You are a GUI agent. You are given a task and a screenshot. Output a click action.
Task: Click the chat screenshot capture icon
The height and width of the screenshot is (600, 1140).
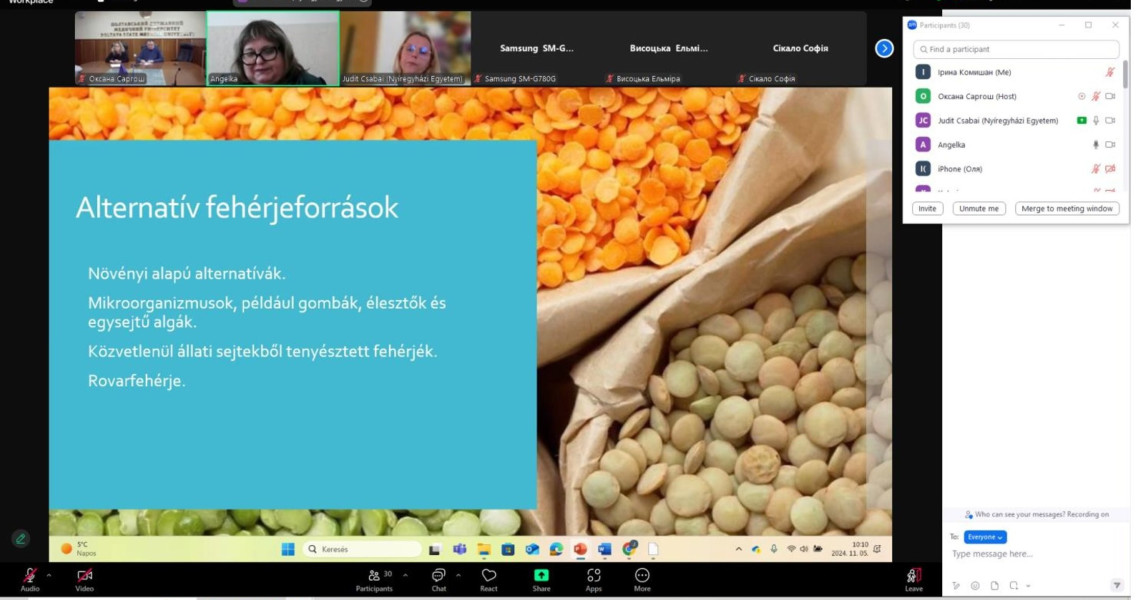pos(1013,585)
